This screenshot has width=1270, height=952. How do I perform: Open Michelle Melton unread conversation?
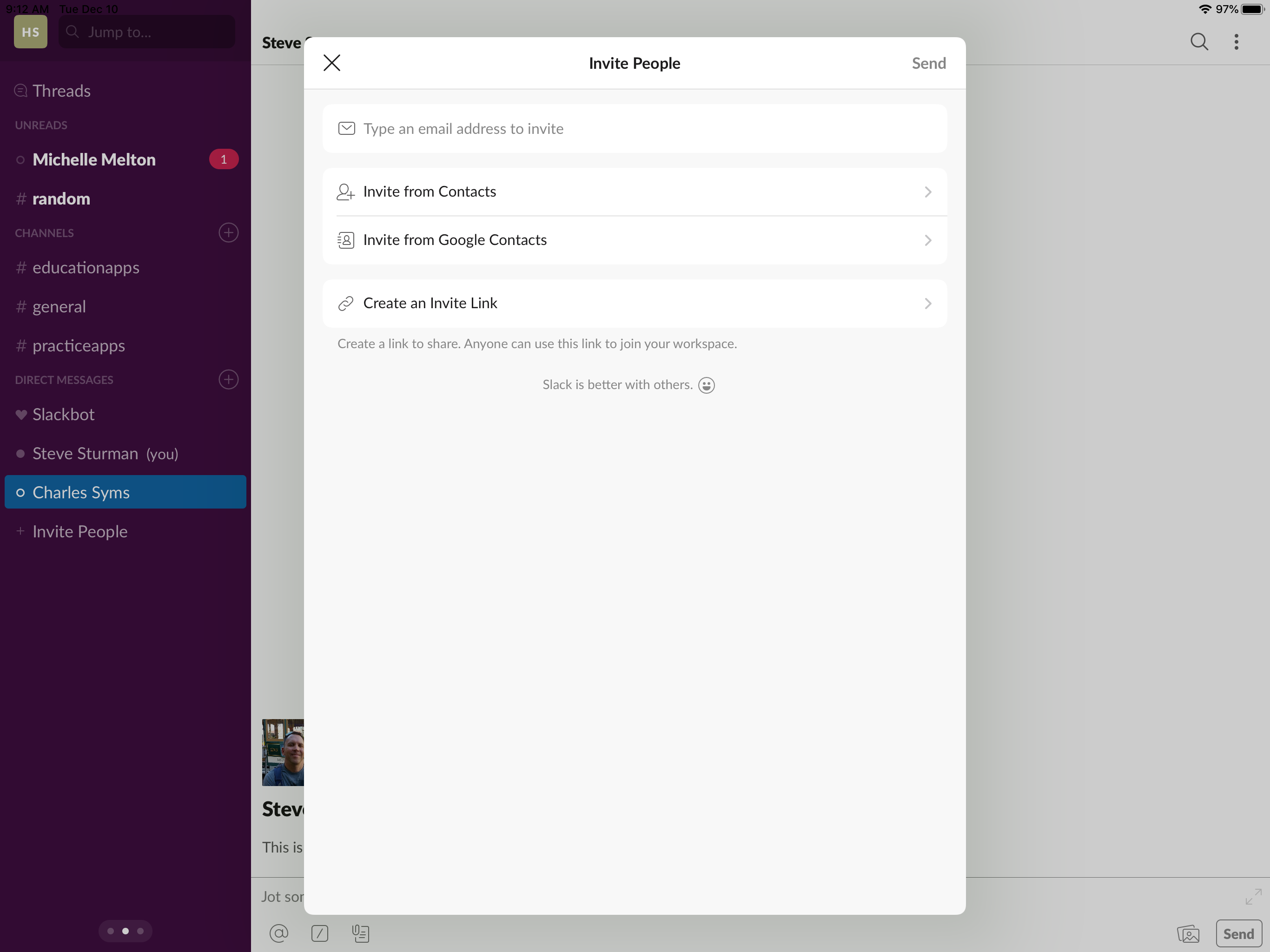(x=94, y=159)
